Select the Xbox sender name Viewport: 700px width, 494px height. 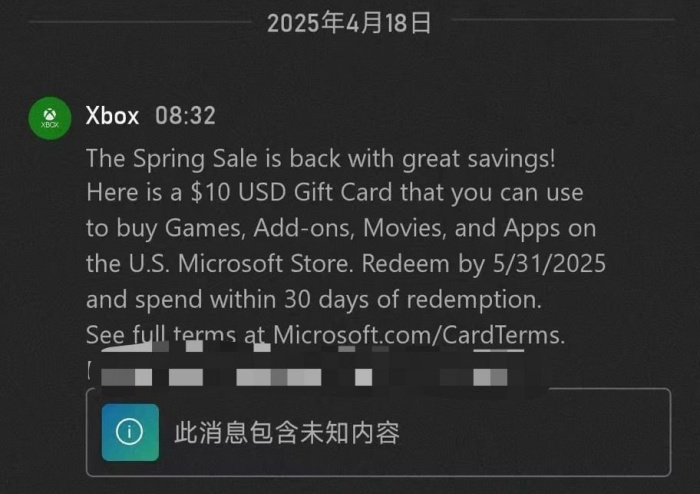(112, 116)
